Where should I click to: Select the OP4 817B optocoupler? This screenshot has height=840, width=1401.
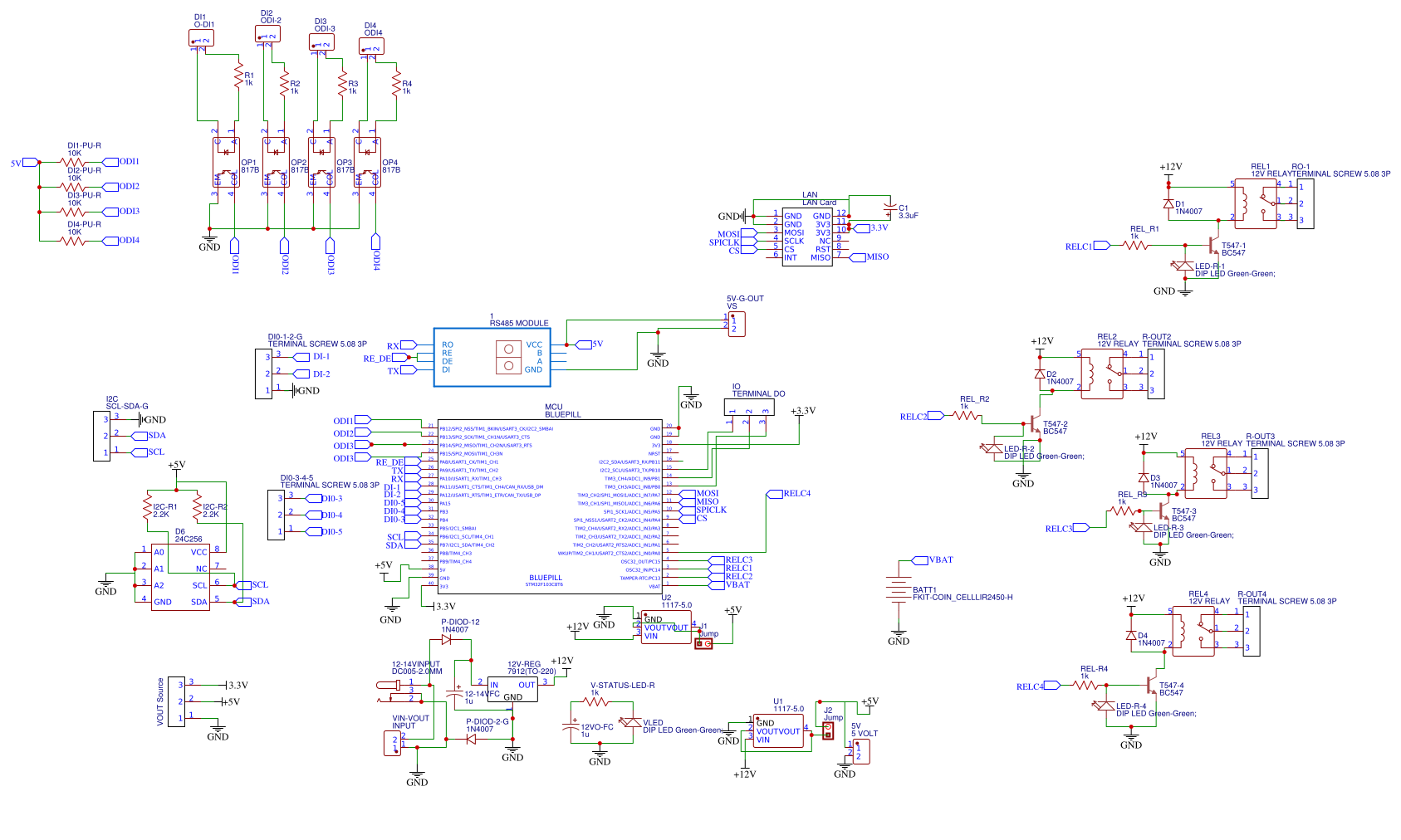click(367, 163)
